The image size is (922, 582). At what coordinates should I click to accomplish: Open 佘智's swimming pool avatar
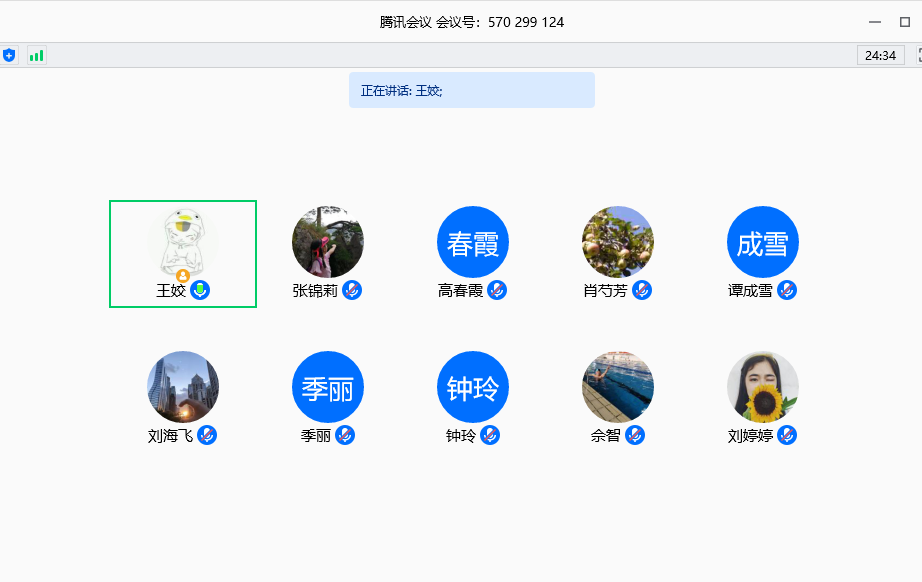click(617, 386)
